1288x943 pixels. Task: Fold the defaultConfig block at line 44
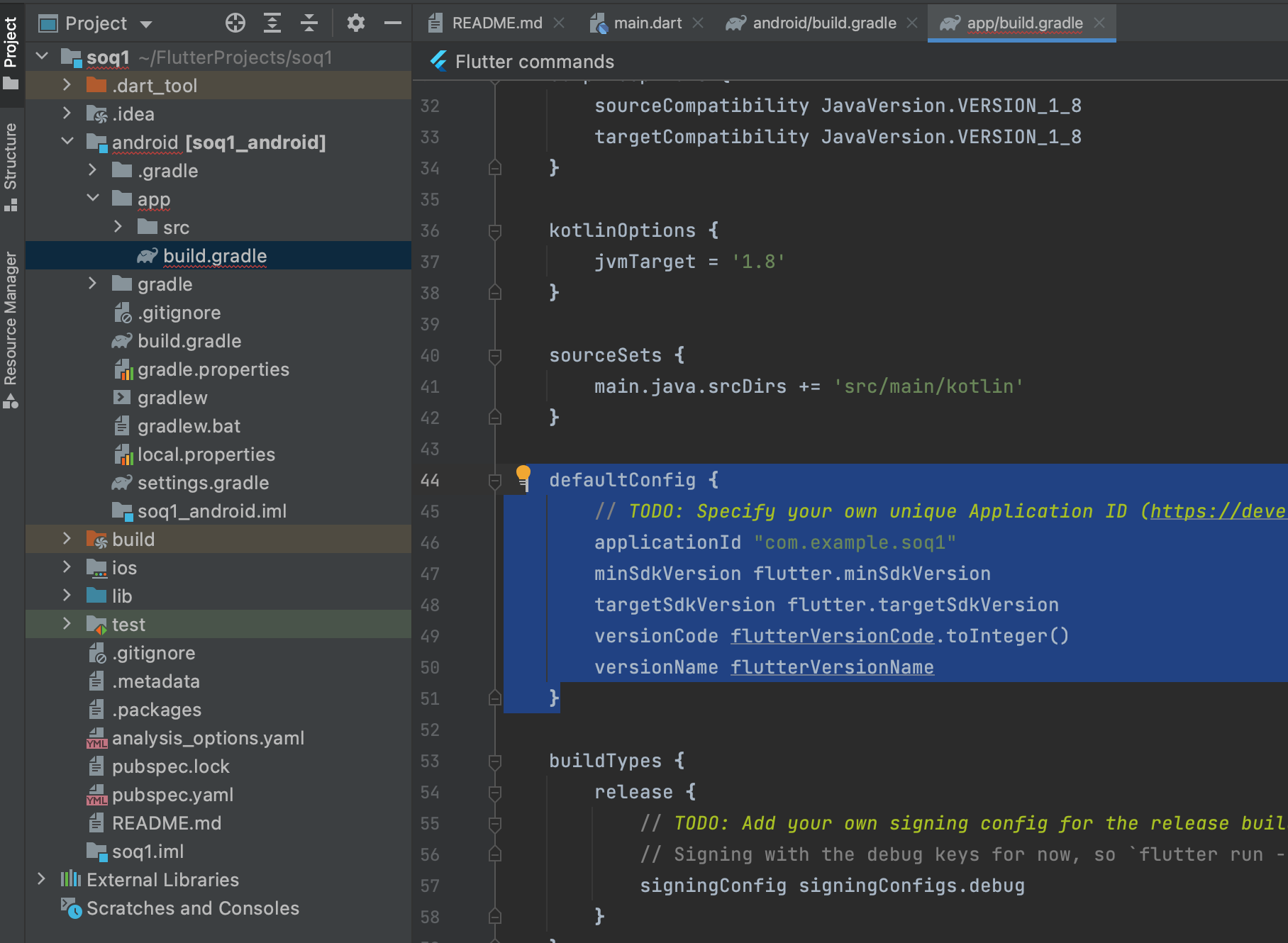495,481
